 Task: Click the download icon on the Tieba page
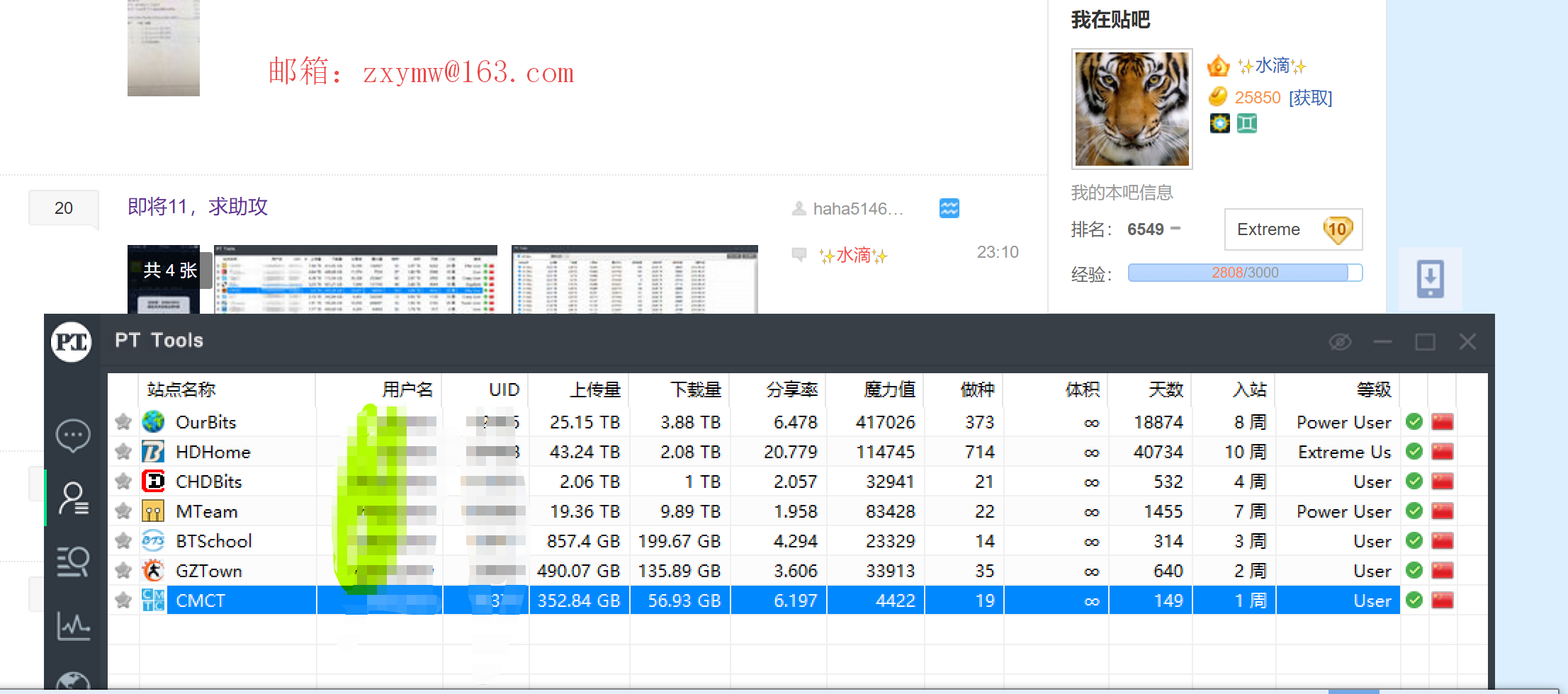pyautogui.click(x=1430, y=279)
